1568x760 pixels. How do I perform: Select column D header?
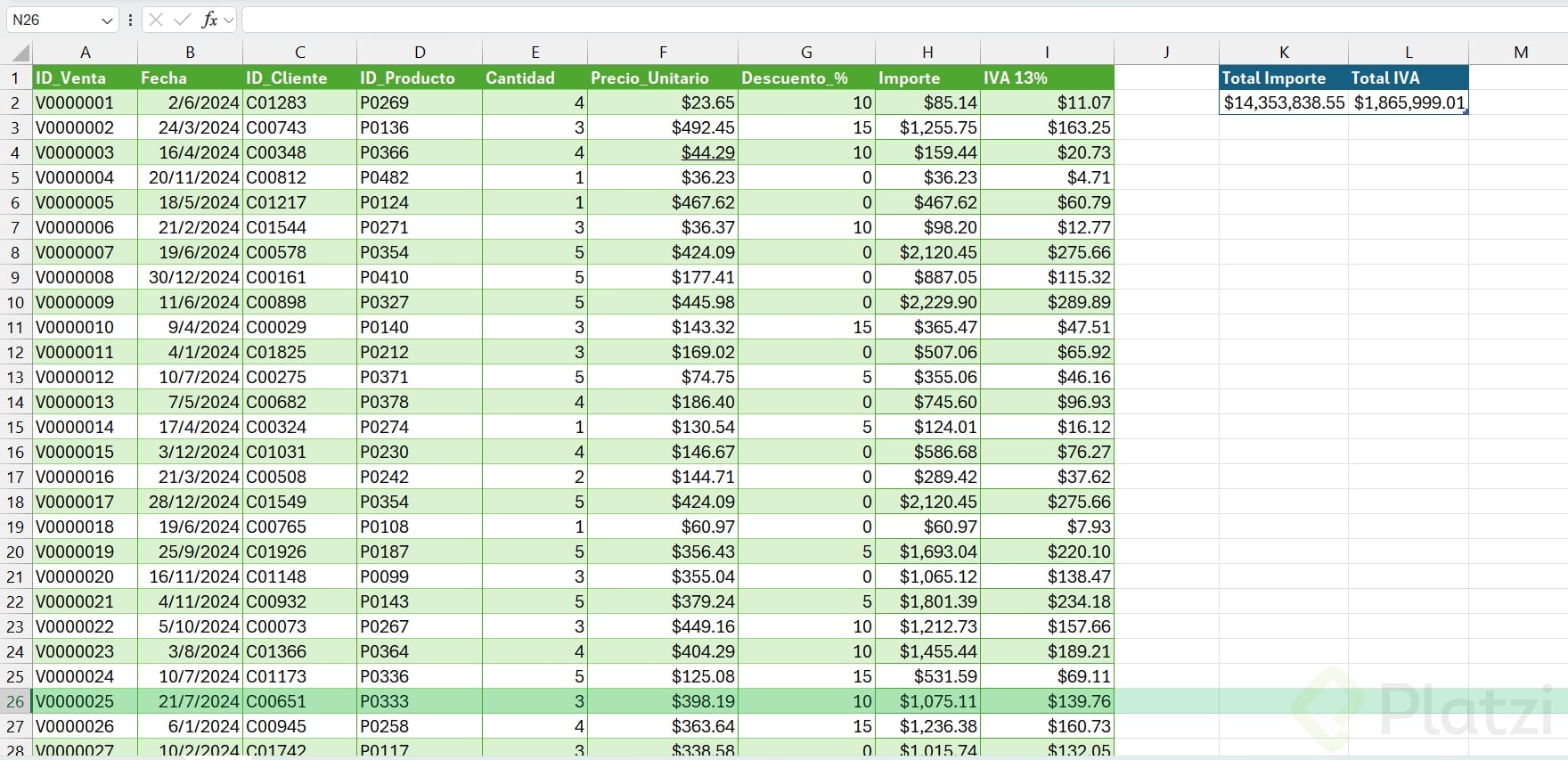tap(420, 53)
